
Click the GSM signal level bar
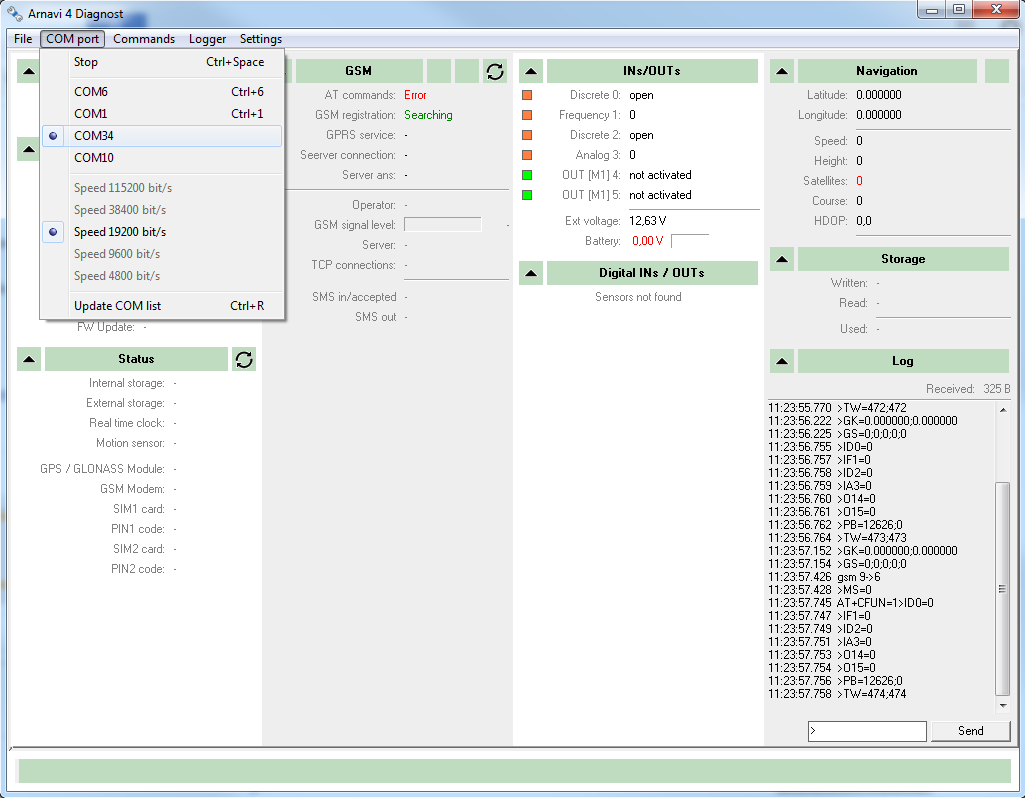[x=443, y=225]
